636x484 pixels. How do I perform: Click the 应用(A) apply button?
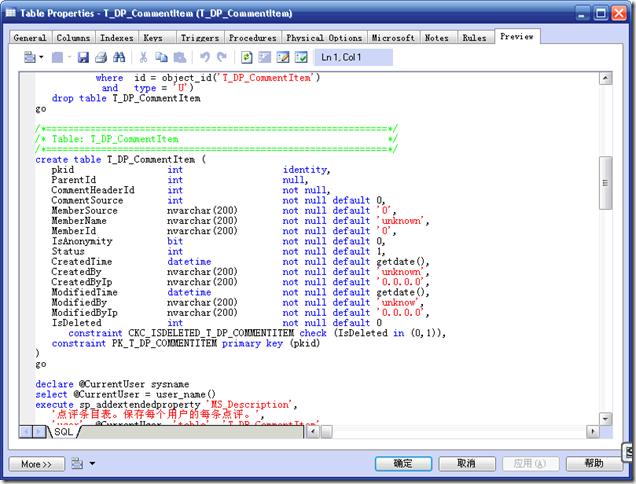pyautogui.click(x=530, y=464)
